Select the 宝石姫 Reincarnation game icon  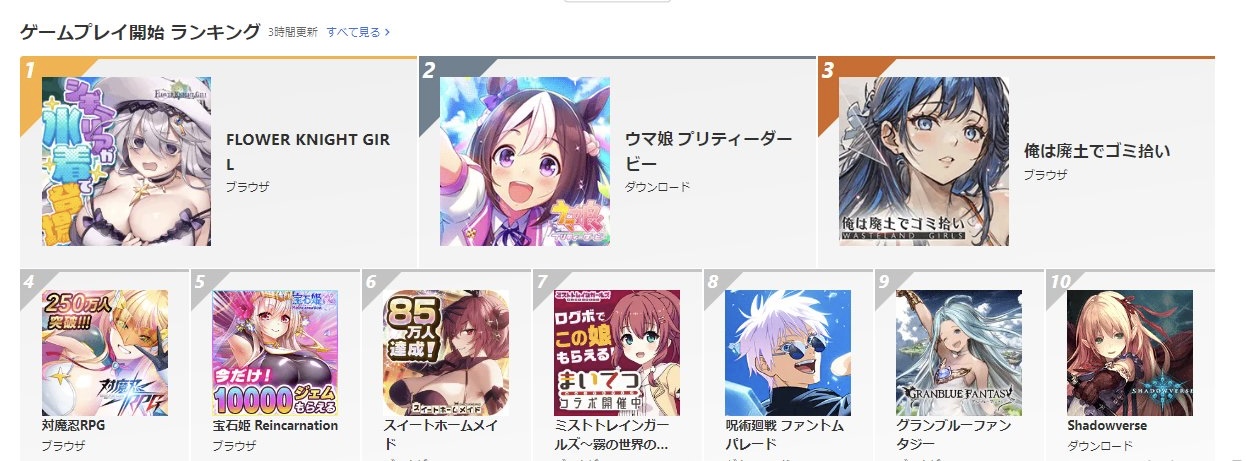coord(276,353)
